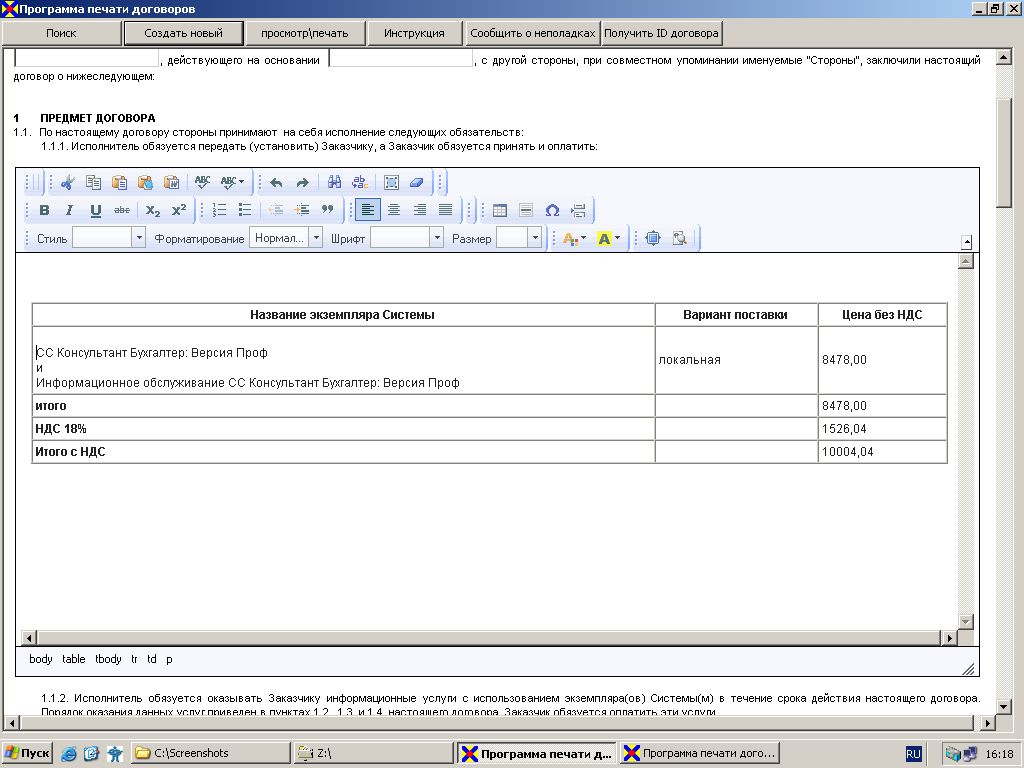The height and width of the screenshot is (768, 1024).
Task: Open the Инструкция button
Action: [x=414, y=33]
